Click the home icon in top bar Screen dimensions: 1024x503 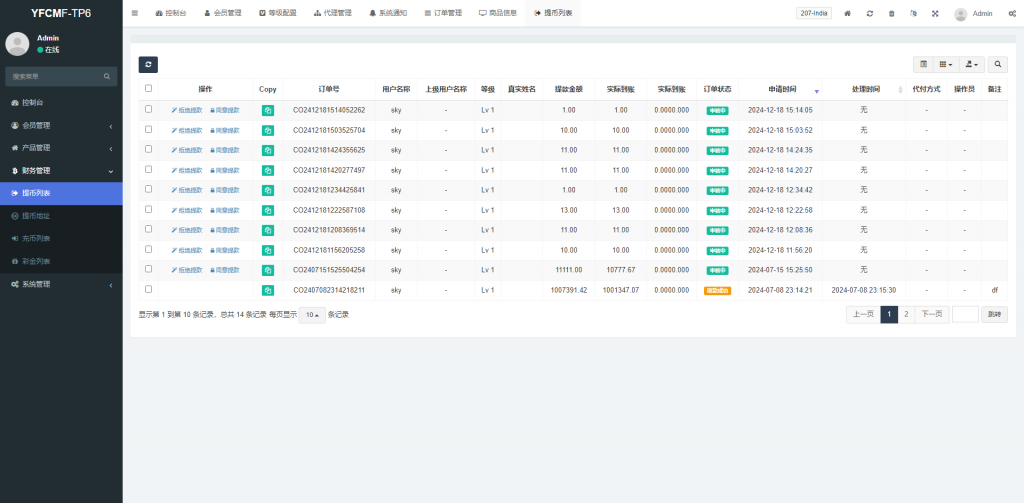point(847,14)
